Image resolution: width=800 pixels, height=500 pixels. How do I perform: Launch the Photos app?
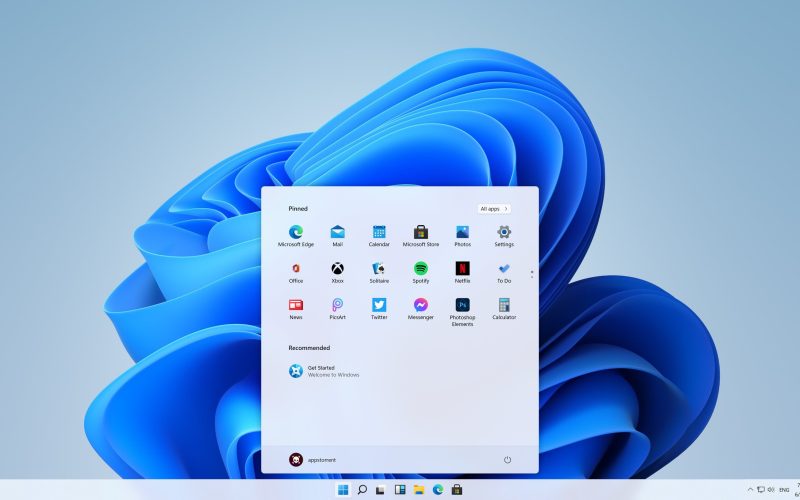(x=462, y=236)
